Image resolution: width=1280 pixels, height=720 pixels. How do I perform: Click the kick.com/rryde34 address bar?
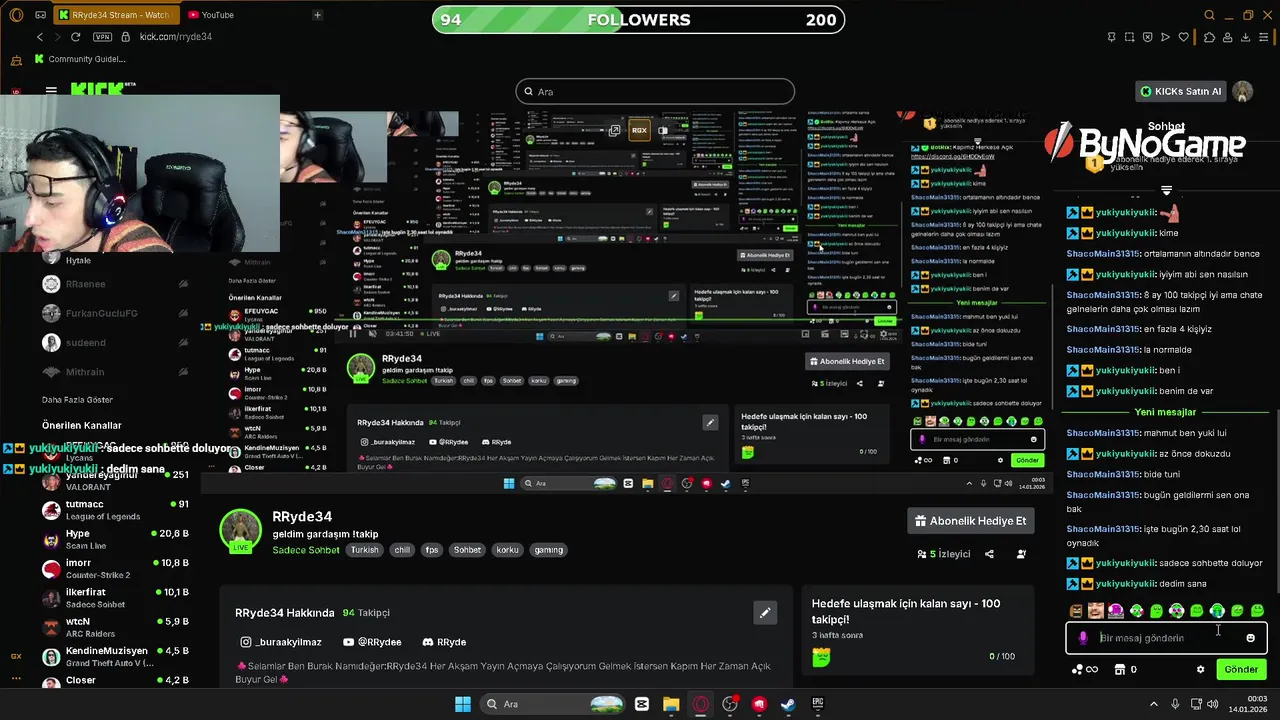[x=176, y=37]
